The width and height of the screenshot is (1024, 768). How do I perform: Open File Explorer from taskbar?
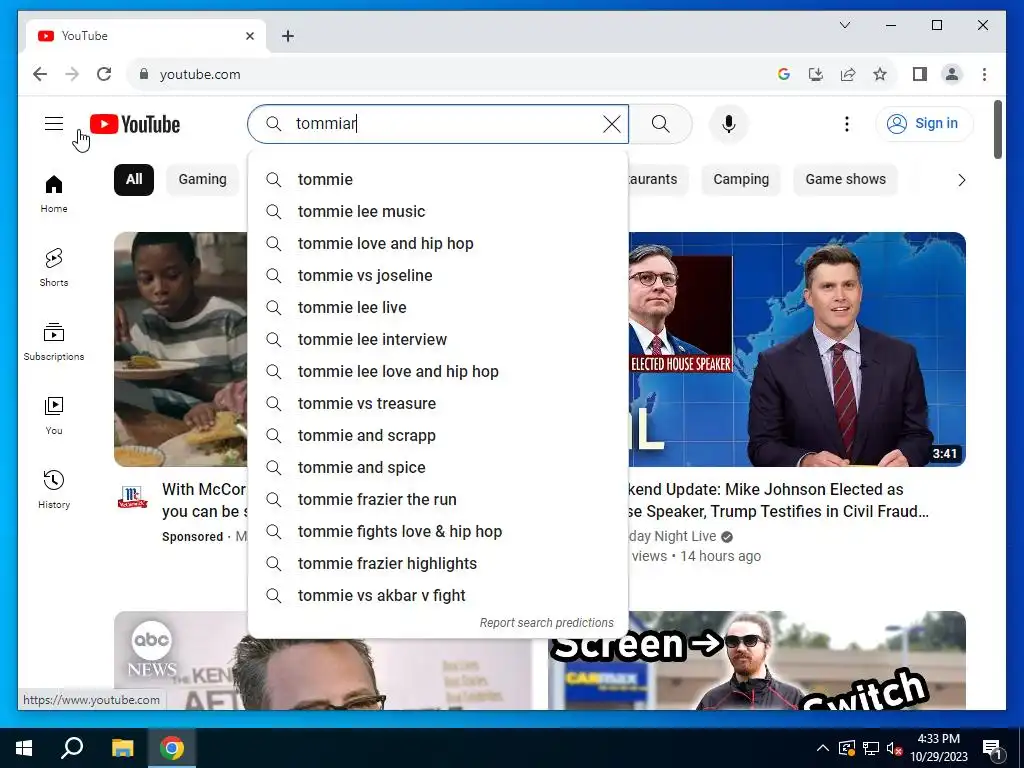122,748
